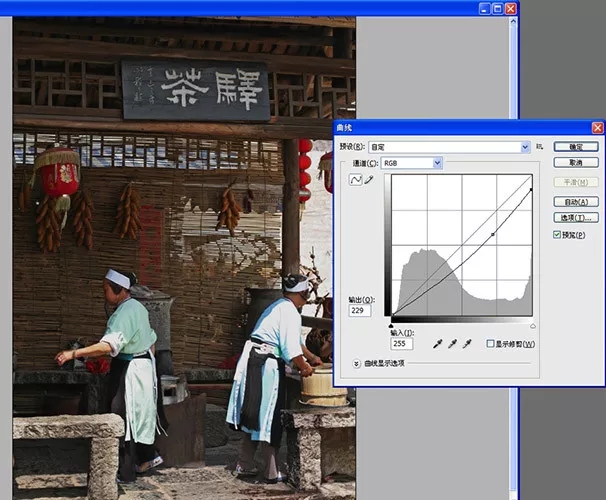Close the Curves dialog with X

(597, 128)
